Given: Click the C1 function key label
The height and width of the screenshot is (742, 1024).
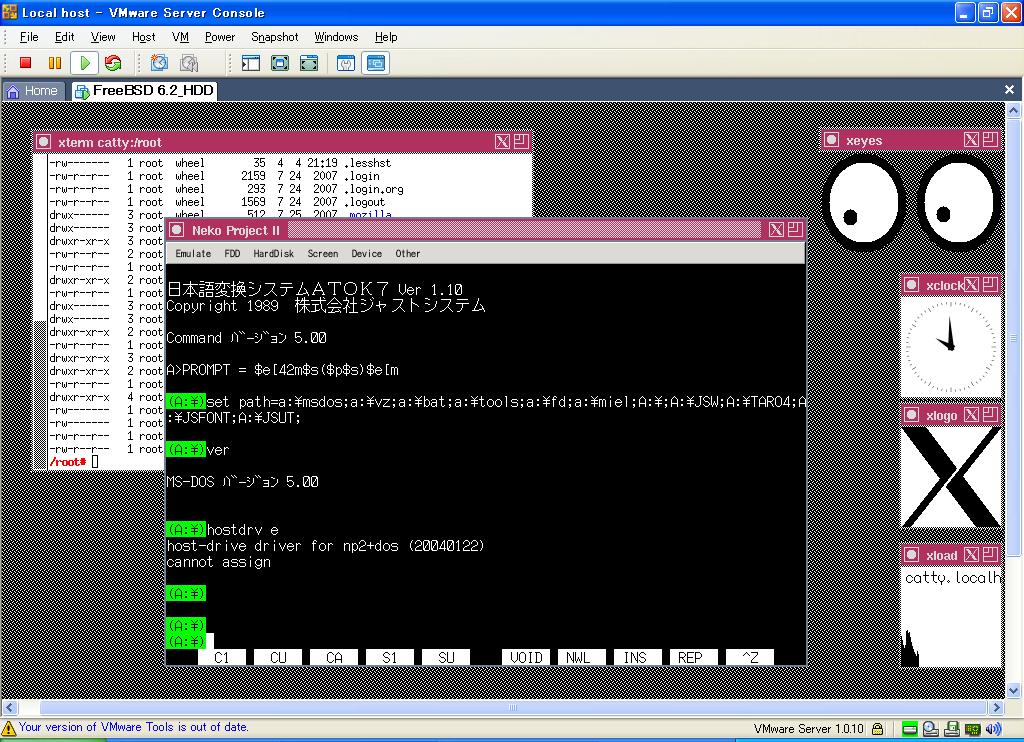Looking at the screenshot, I should pyautogui.click(x=222, y=657).
